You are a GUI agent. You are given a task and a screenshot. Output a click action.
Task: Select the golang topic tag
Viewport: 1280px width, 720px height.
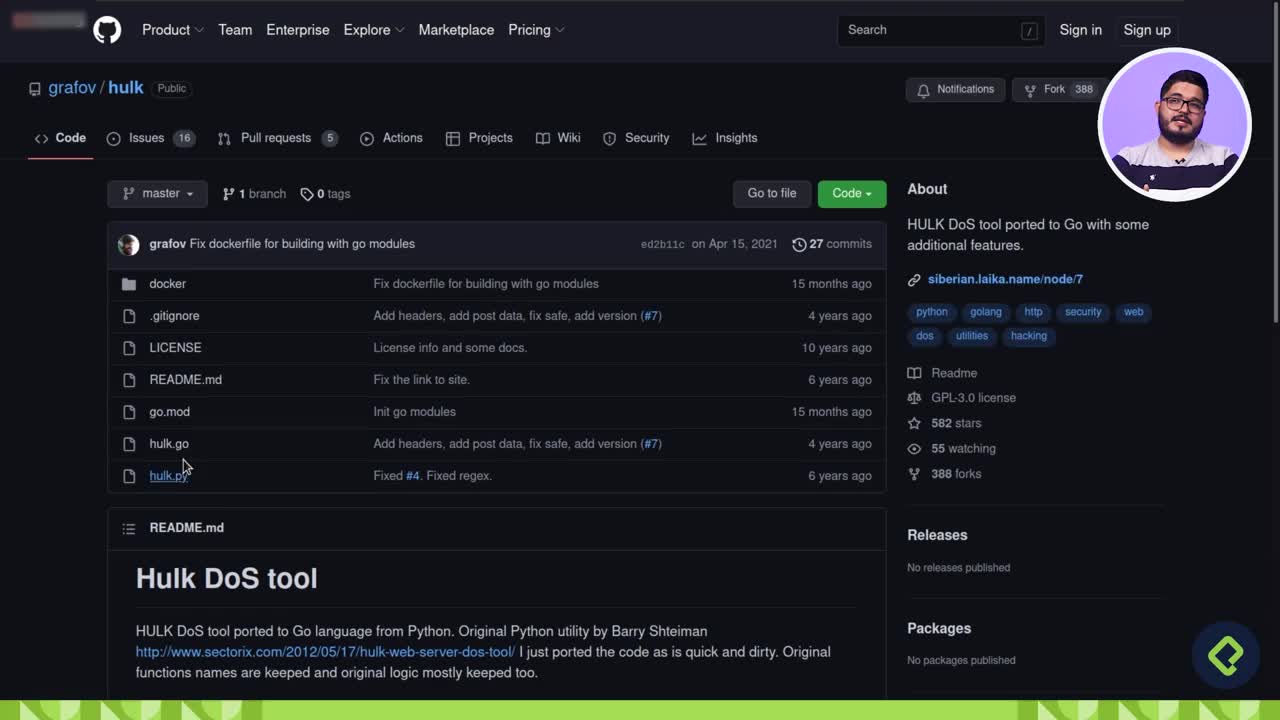[986, 312]
